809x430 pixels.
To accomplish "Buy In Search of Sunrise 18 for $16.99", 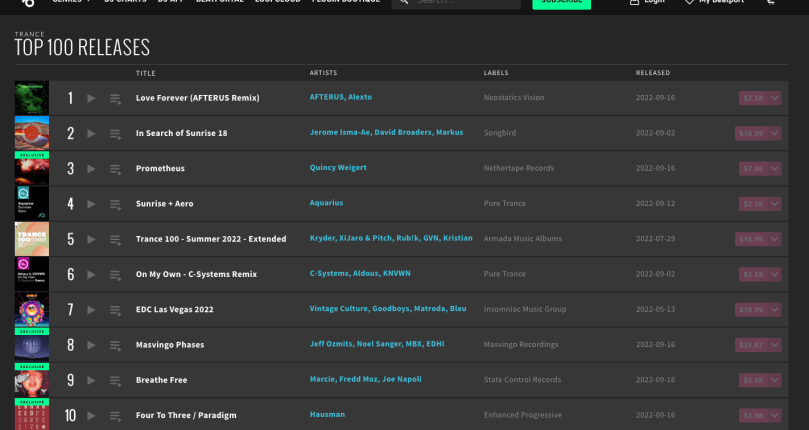I will point(752,133).
